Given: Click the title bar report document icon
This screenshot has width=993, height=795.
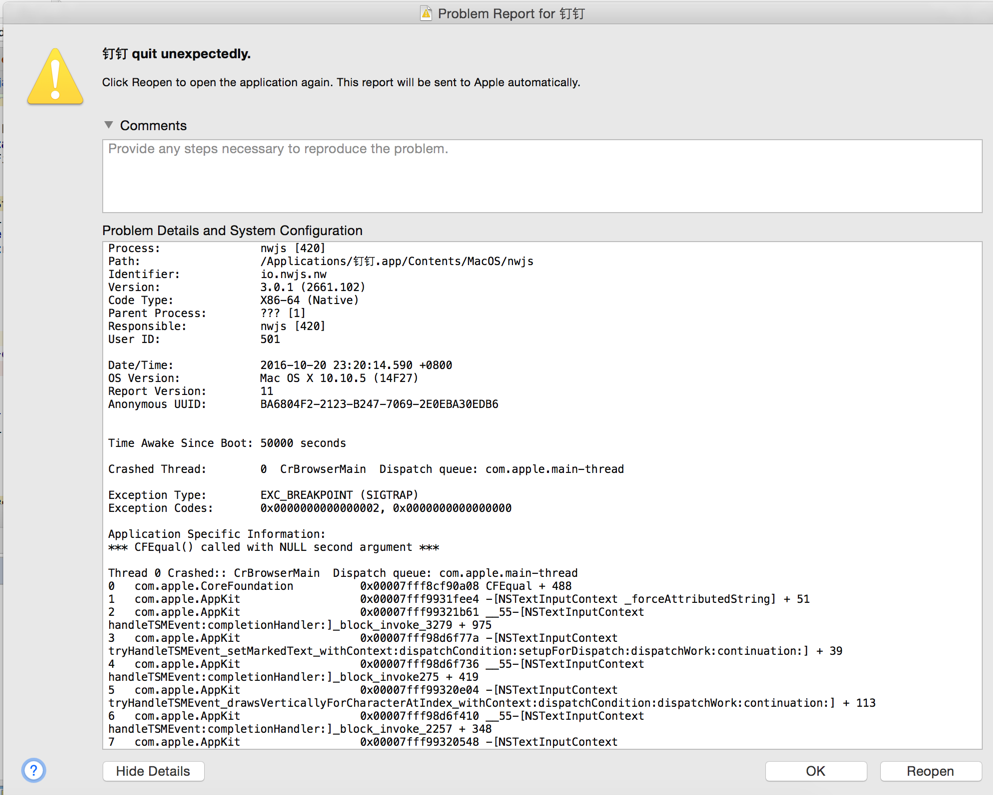Looking at the screenshot, I should point(427,13).
